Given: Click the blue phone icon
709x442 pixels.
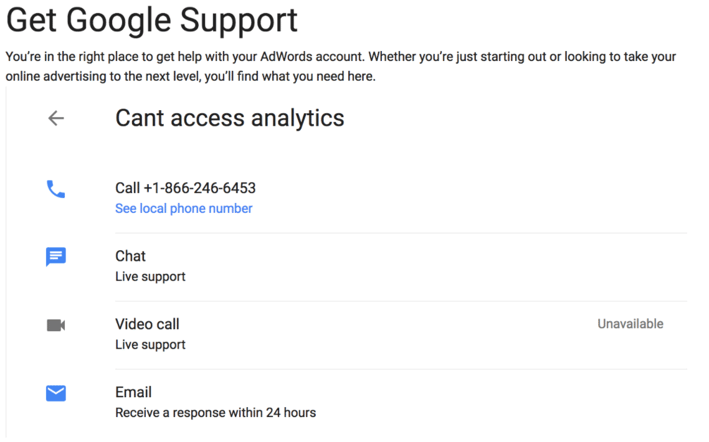Looking at the screenshot, I should pos(56,189).
